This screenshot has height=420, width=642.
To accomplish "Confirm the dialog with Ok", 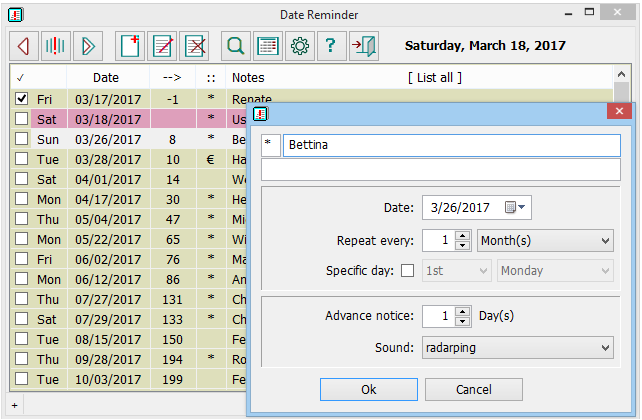I will click(368, 389).
